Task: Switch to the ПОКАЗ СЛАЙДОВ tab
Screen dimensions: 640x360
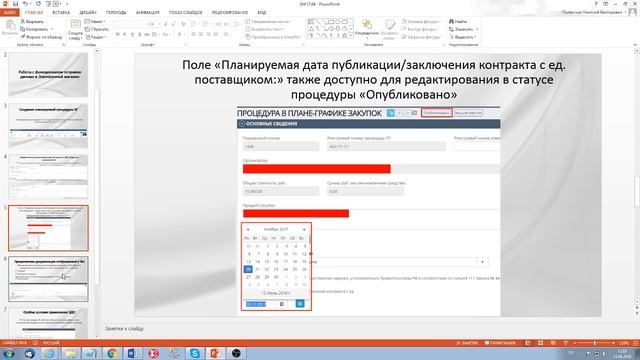Action: [186, 12]
